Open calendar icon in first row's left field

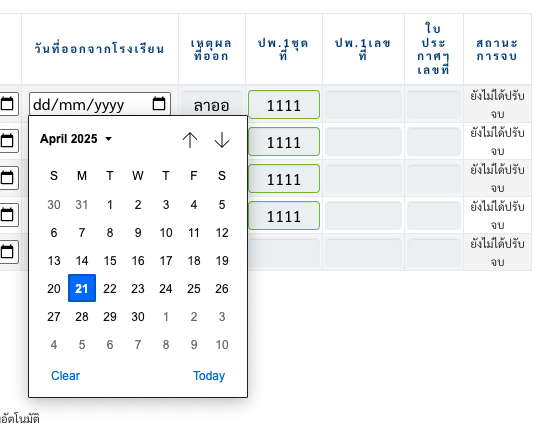tap(7, 104)
